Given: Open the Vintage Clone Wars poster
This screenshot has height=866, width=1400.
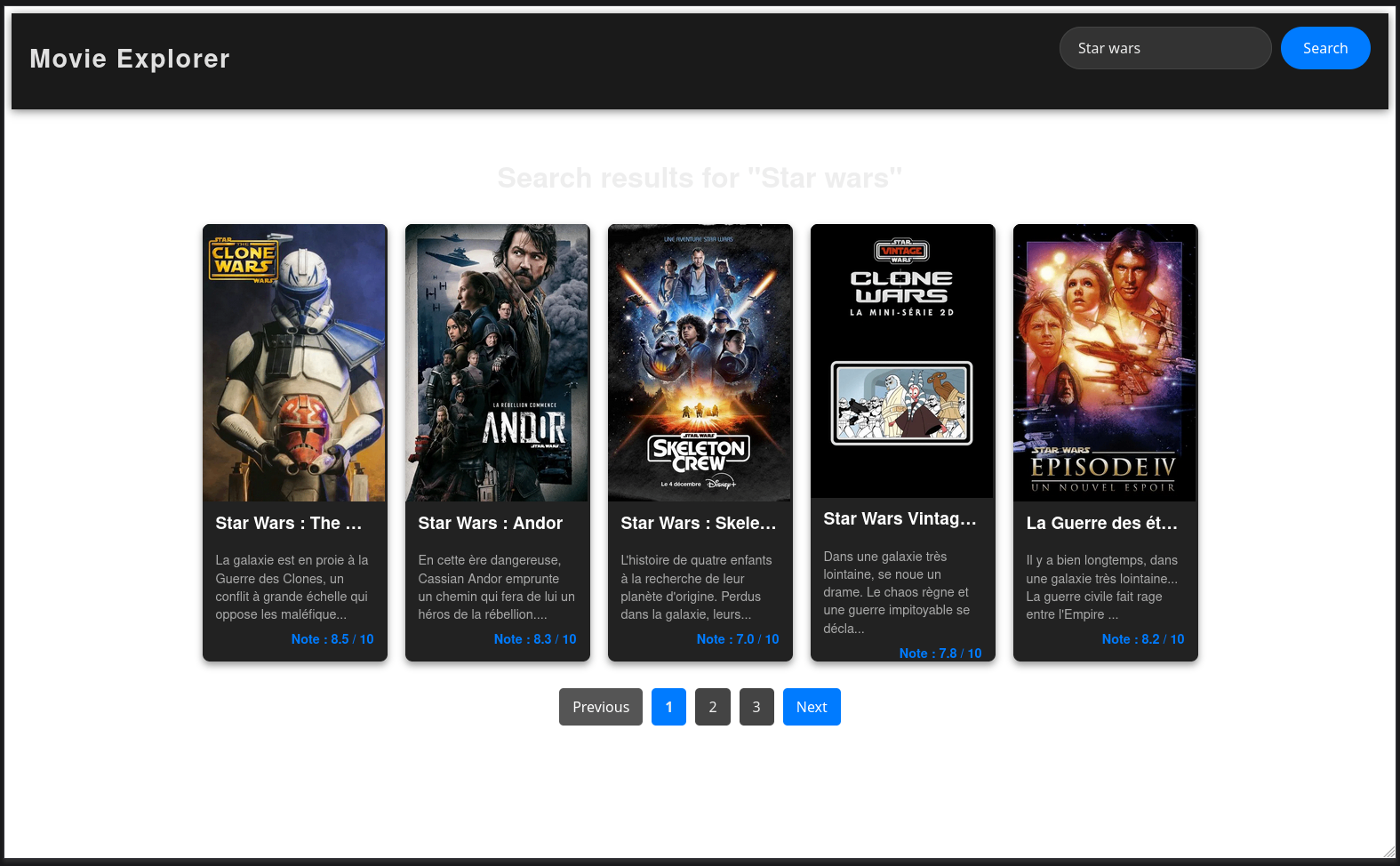Looking at the screenshot, I should [903, 361].
